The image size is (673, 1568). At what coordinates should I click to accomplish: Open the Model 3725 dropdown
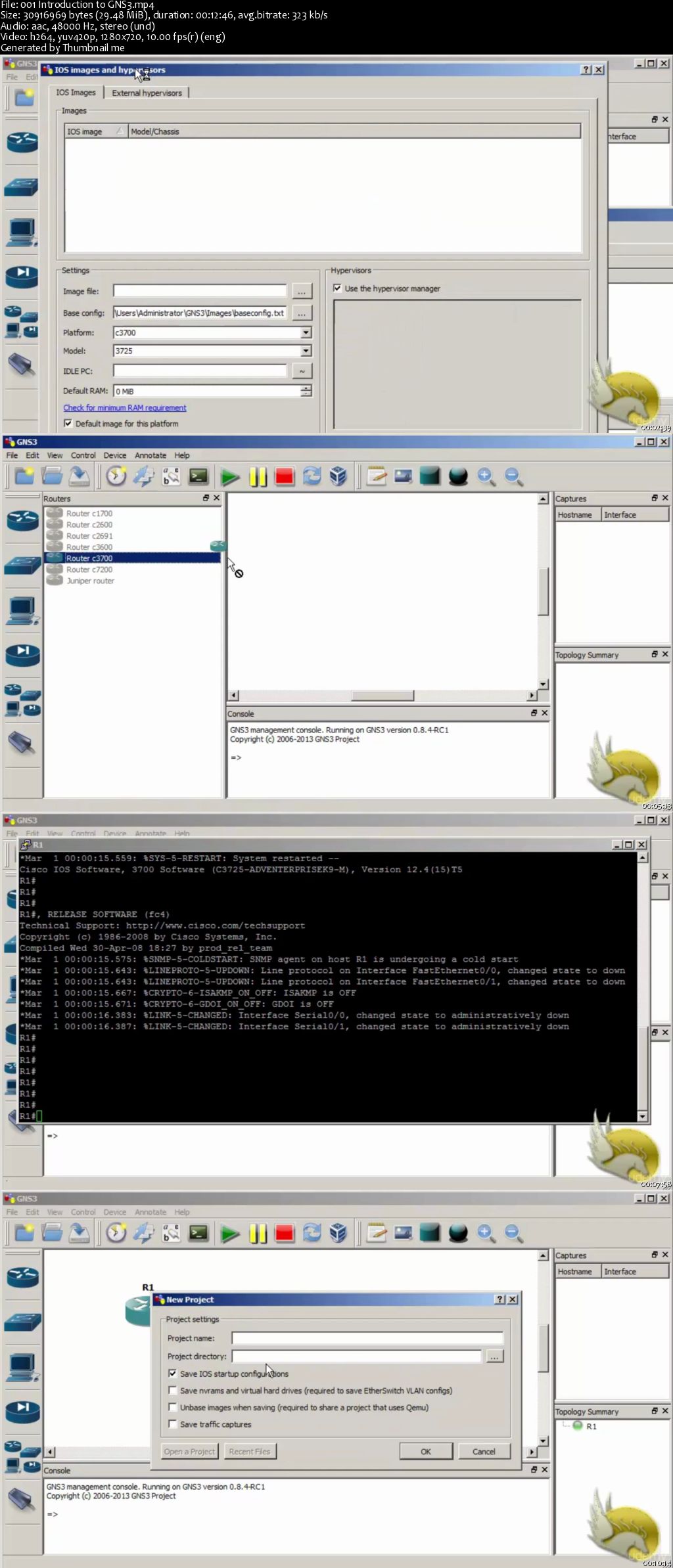306,351
